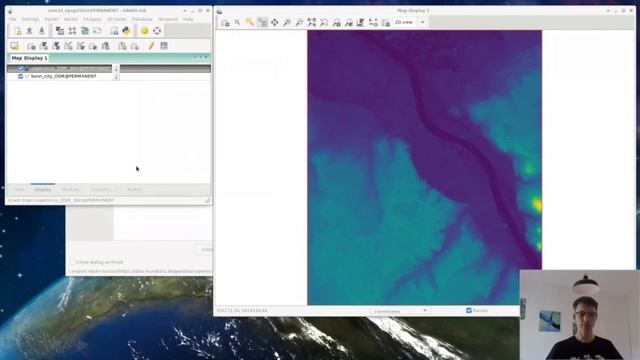Save the current workspace icon
640x360 pixels.
(x=41, y=31)
